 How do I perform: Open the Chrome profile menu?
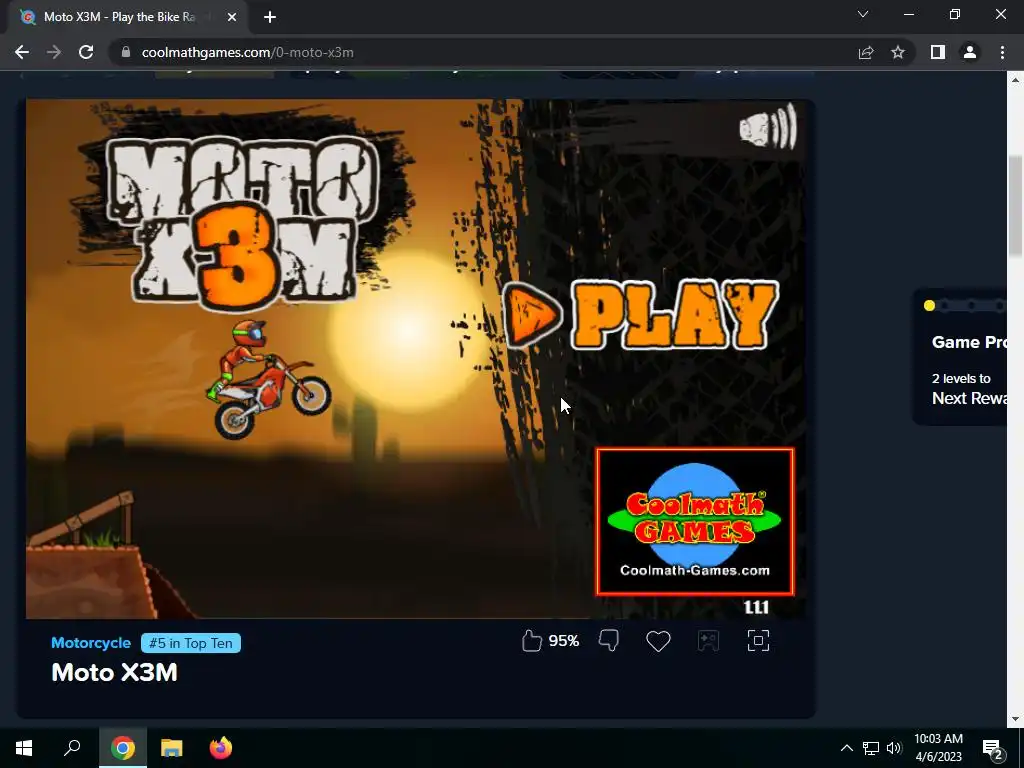(970, 52)
